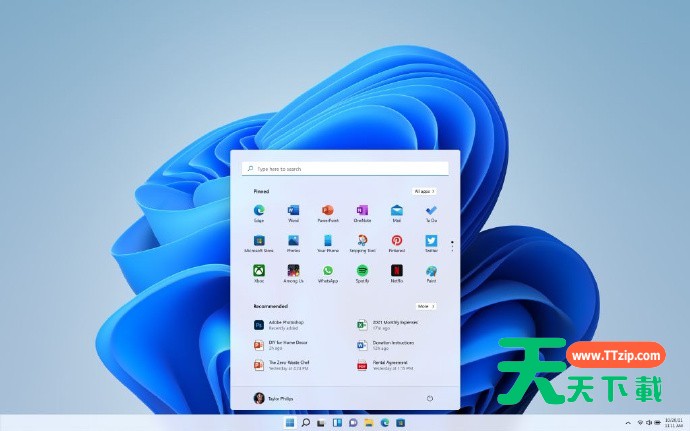Click the Start button on the taskbar
Viewport: 690px width, 431px height.
tap(290, 423)
